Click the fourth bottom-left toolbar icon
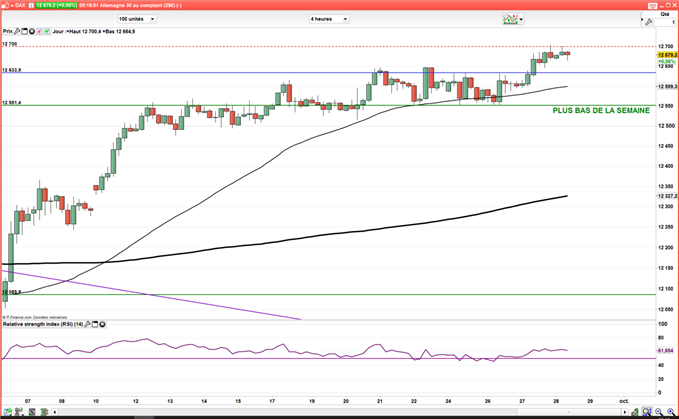Screen dimensions: 679x419 click(x=44, y=412)
